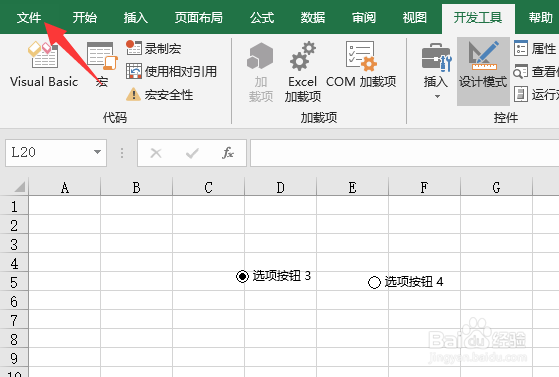Select row 8 header

coord(14,339)
